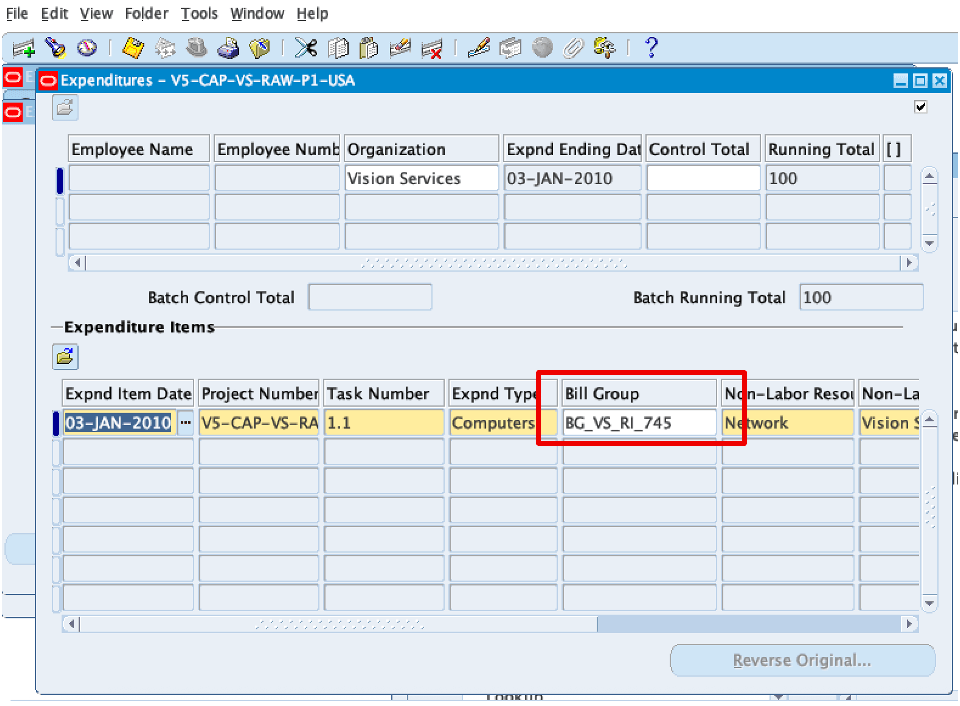Open Attachments with the paperclip icon

click(573, 48)
